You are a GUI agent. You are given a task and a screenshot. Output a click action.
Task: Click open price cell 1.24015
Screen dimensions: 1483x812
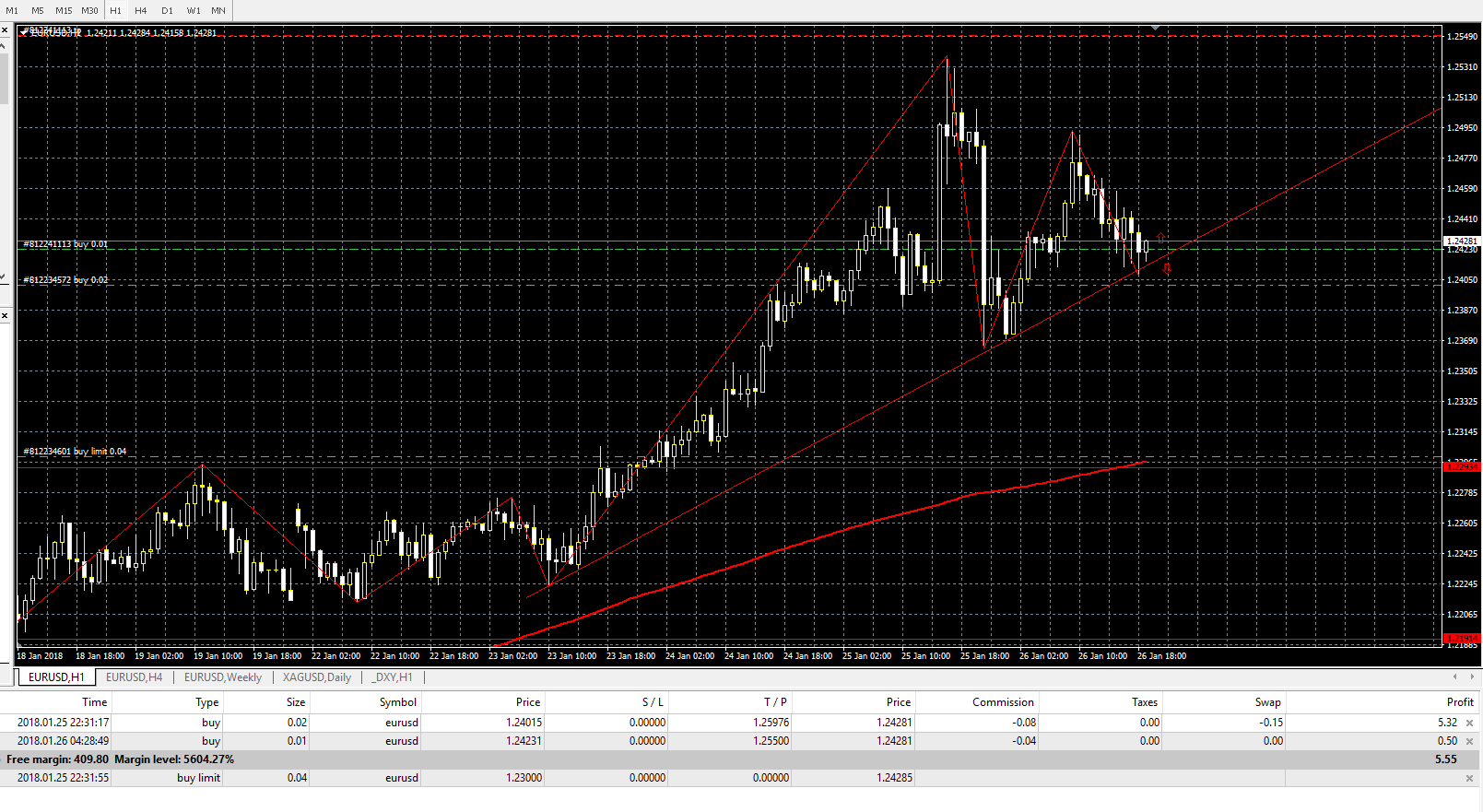click(x=524, y=723)
